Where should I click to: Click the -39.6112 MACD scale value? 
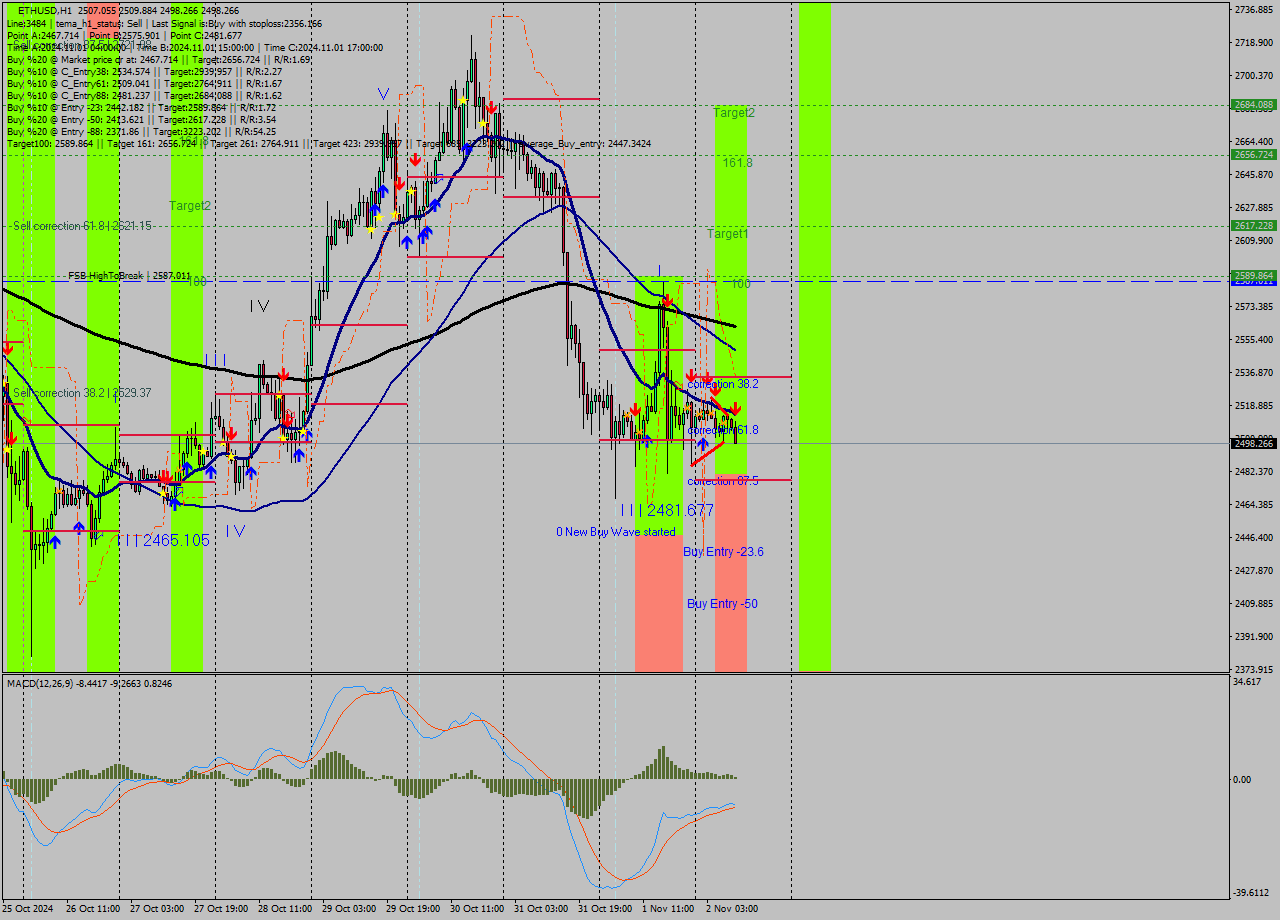[1252, 893]
